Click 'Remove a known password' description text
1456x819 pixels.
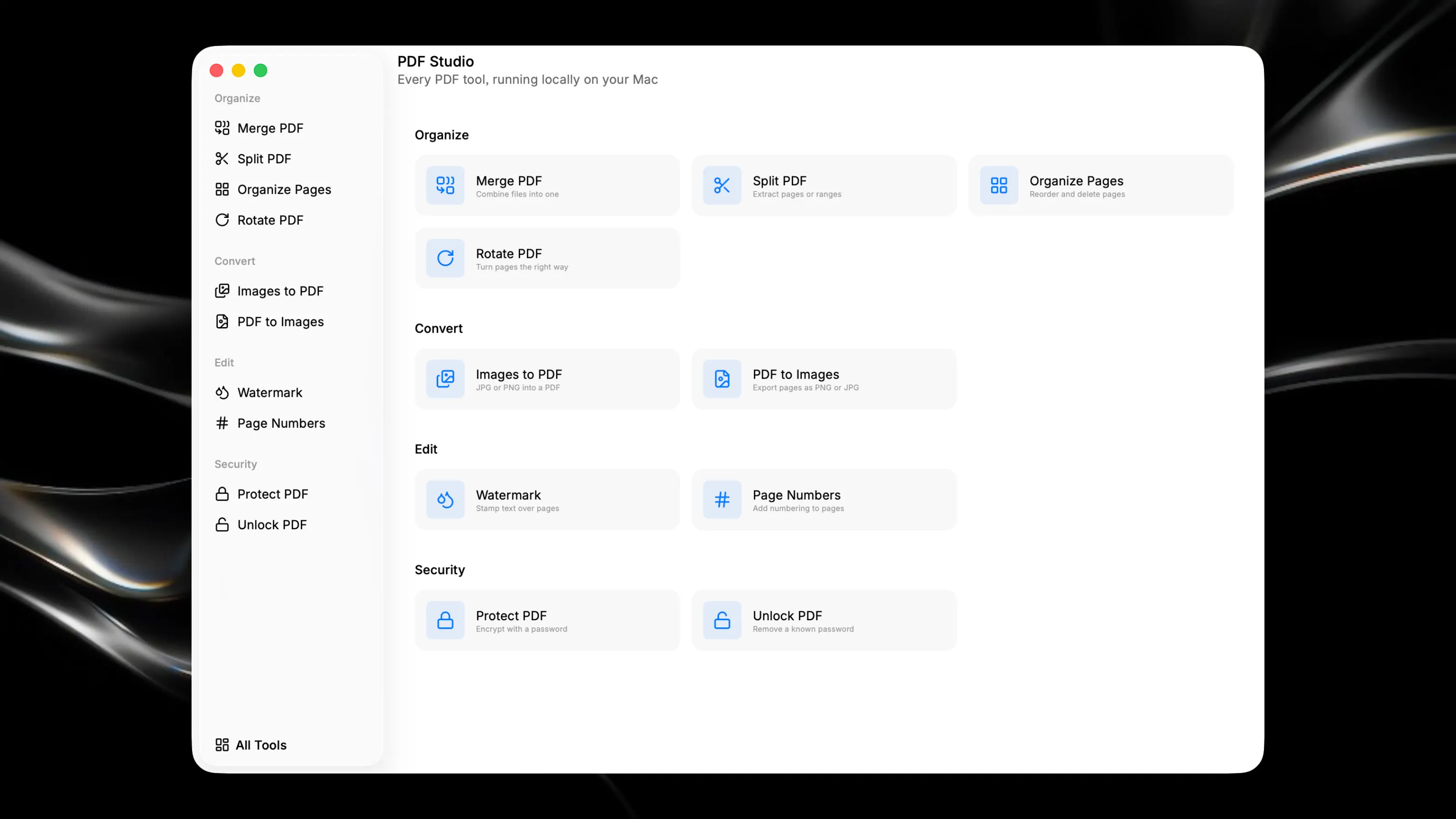(803, 629)
